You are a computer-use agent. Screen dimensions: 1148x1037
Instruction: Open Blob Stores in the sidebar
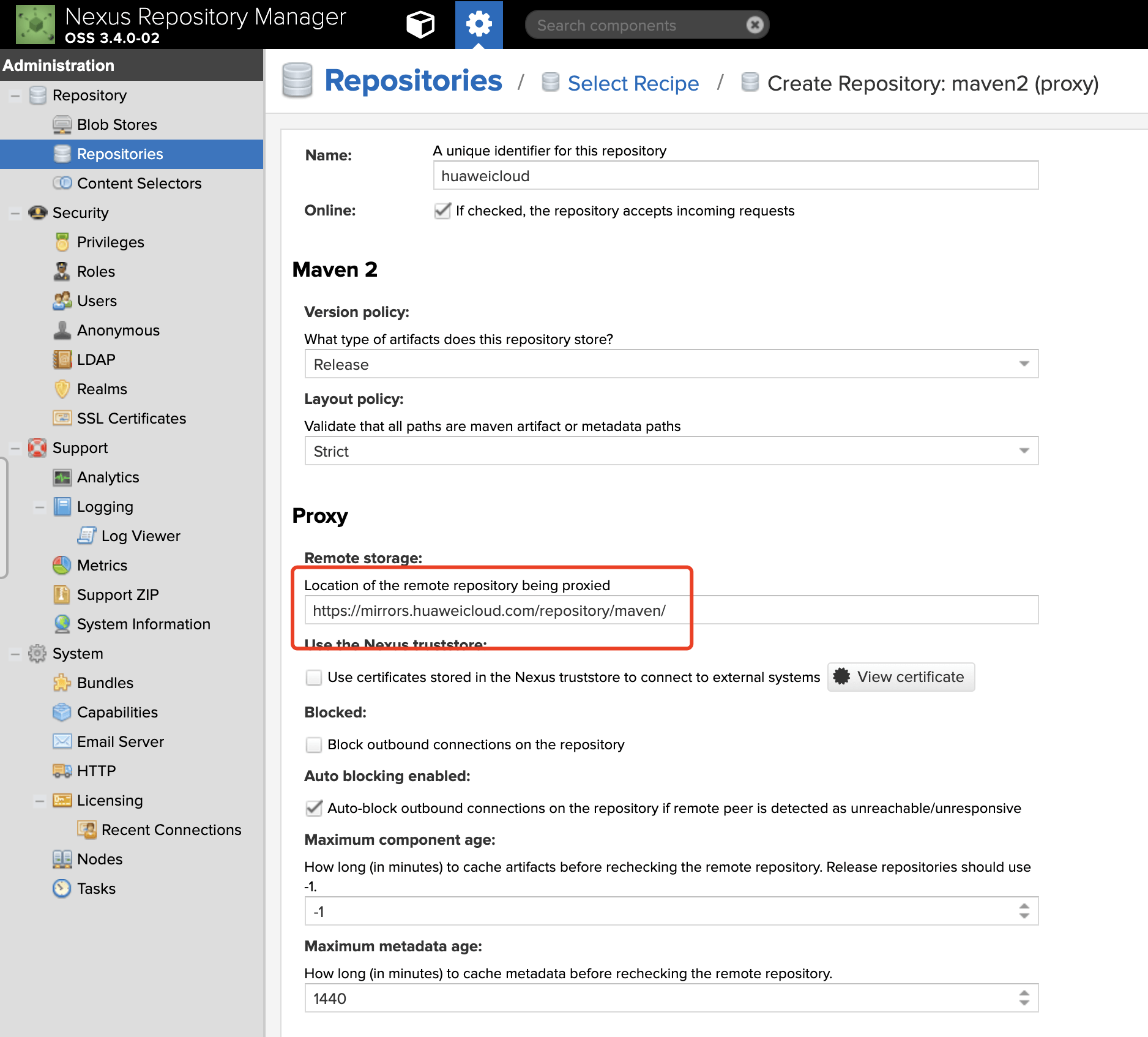pos(116,125)
